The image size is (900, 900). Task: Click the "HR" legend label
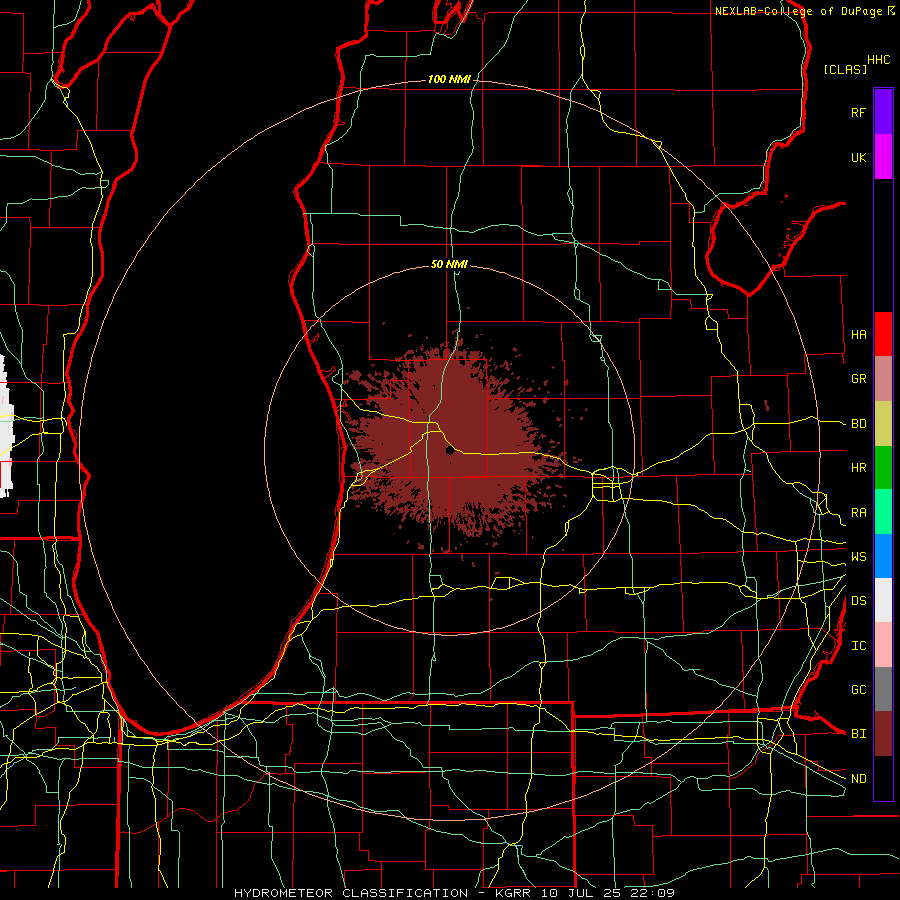(858, 468)
